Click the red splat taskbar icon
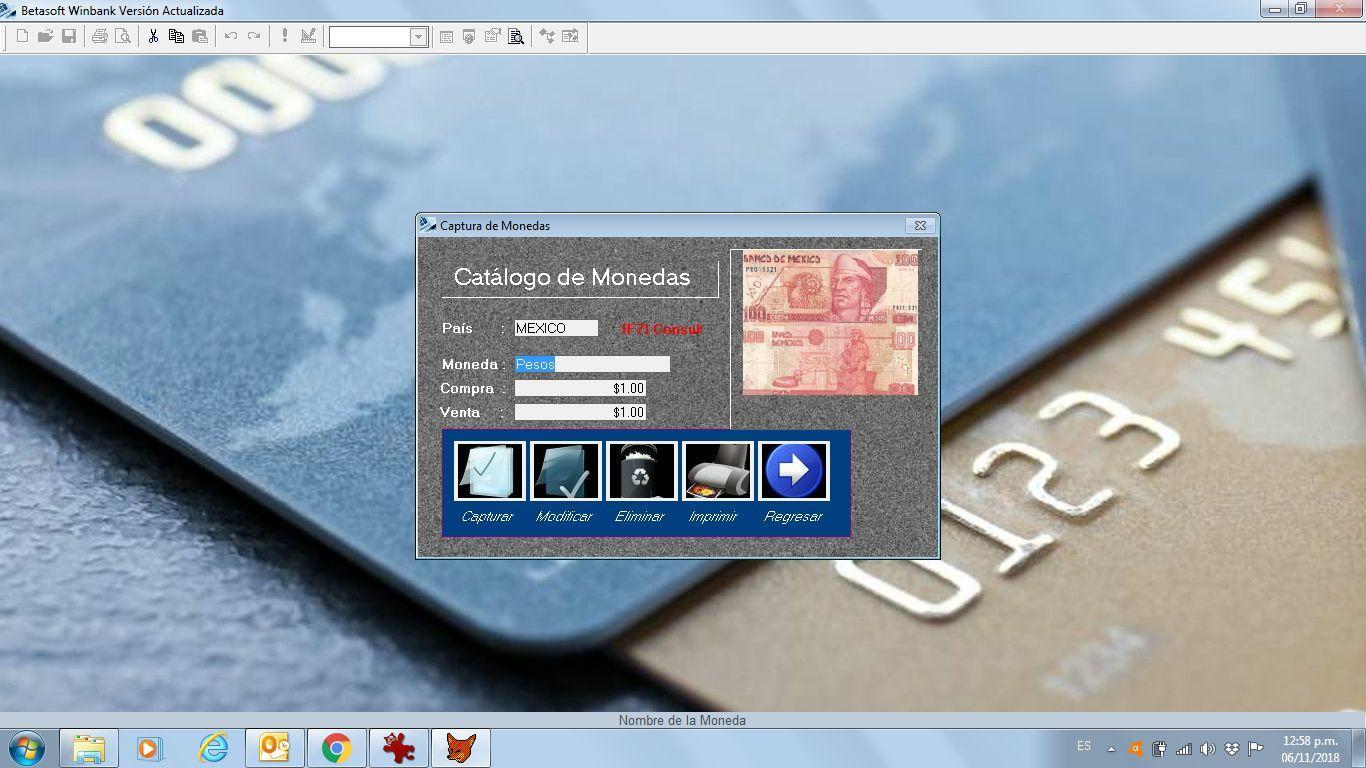 (x=399, y=748)
